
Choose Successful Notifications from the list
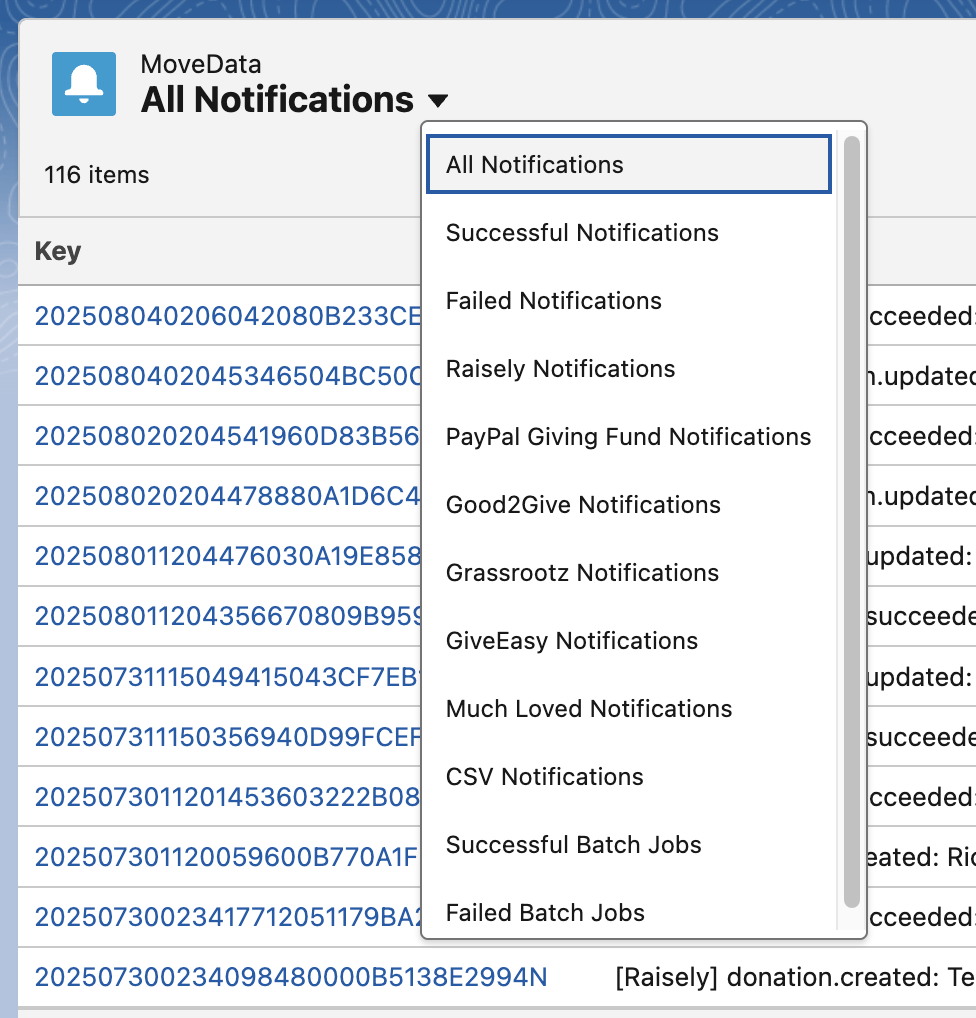[x=582, y=233]
